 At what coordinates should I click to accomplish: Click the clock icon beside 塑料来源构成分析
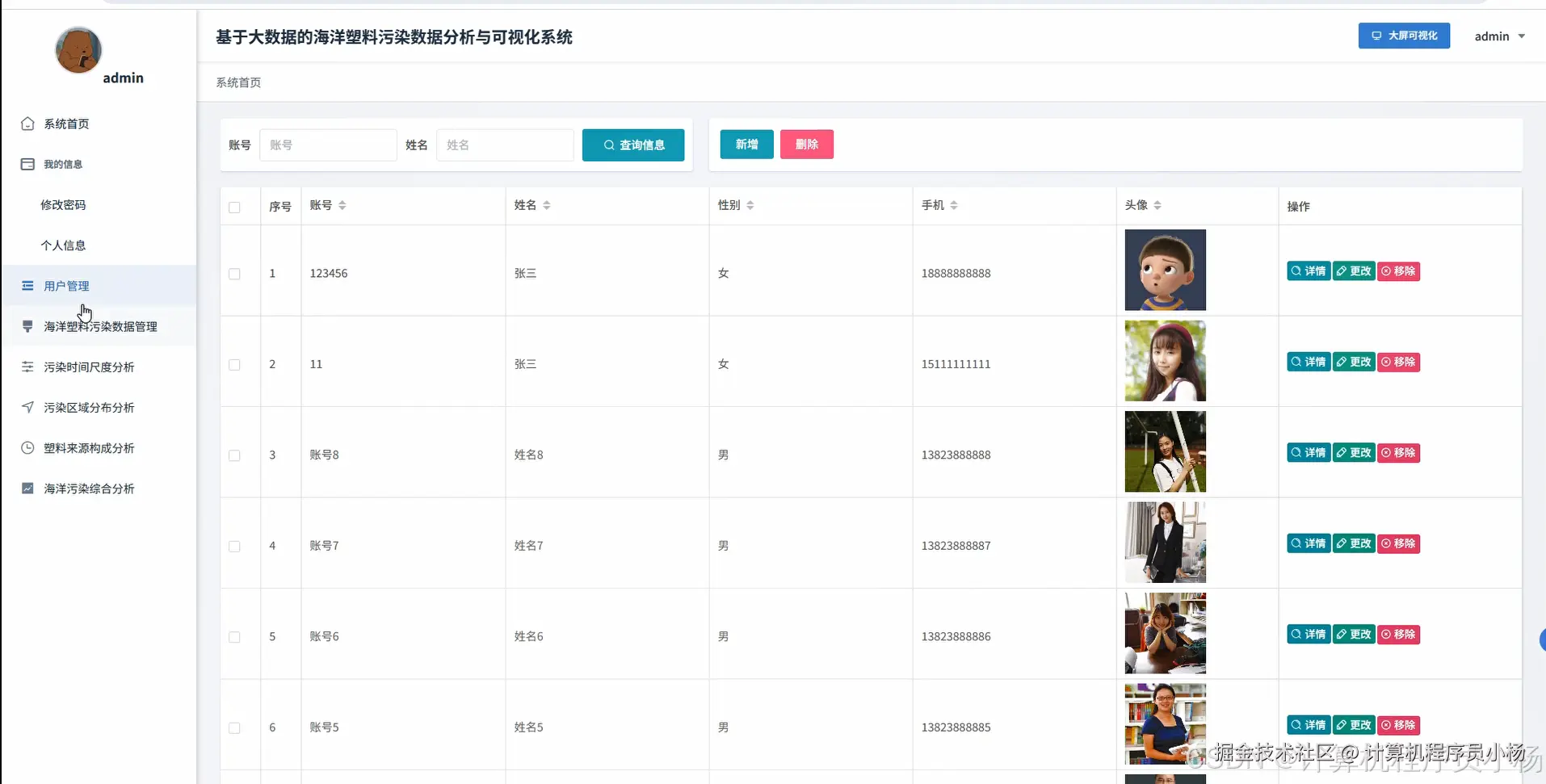(27, 447)
